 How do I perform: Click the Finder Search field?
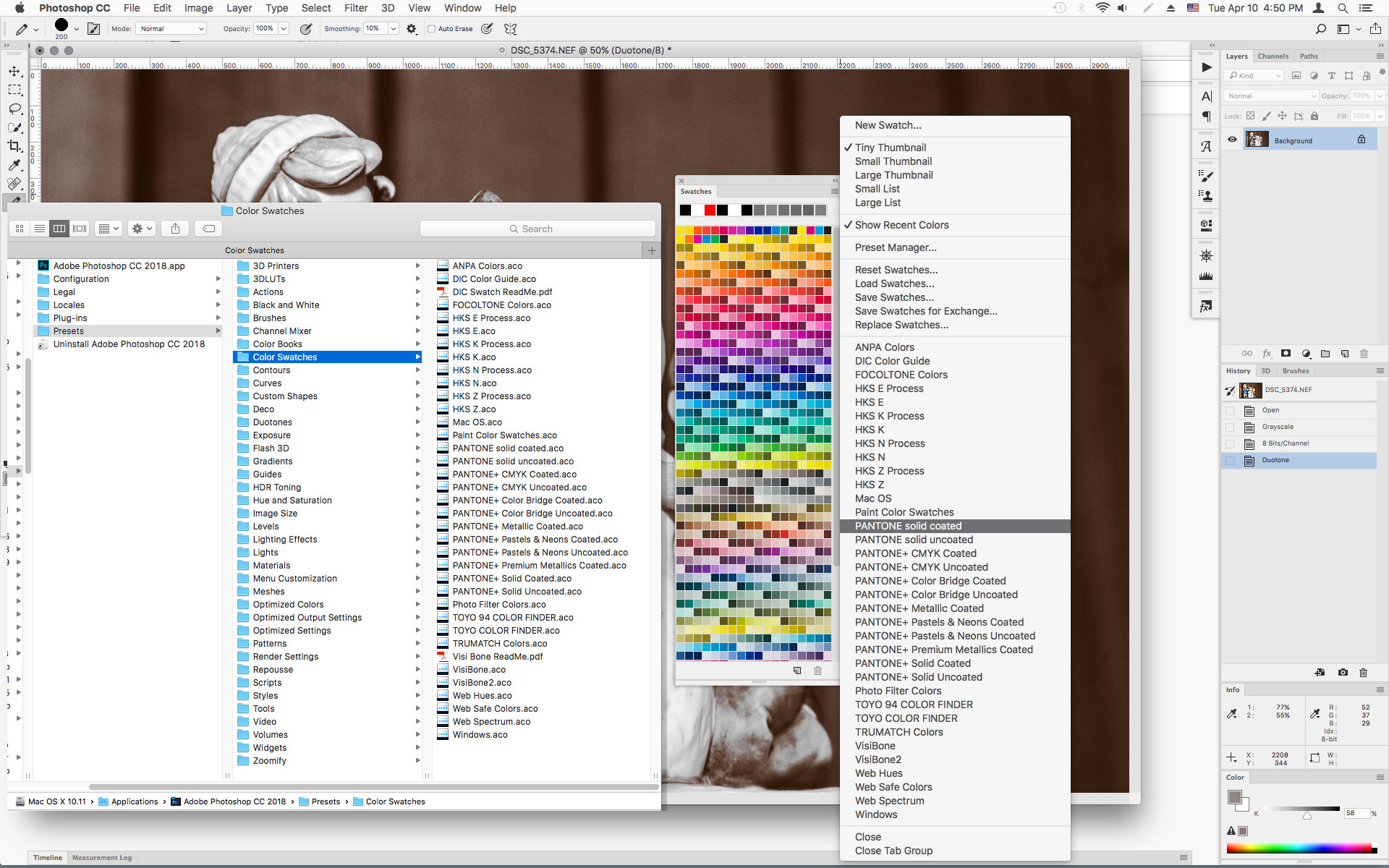tap(538, 229)
